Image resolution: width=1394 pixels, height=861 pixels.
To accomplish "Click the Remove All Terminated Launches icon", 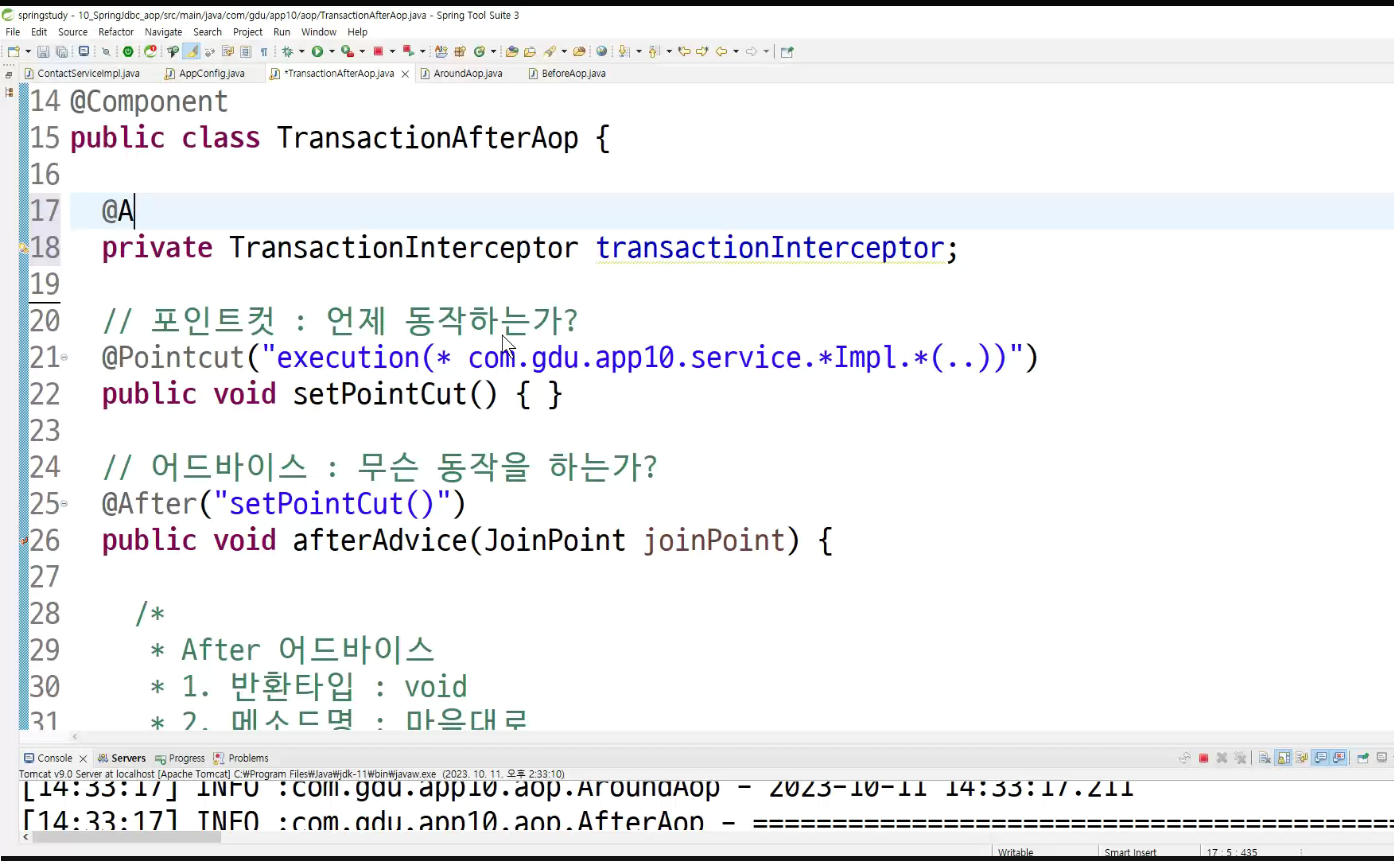I will point(1240,758).
